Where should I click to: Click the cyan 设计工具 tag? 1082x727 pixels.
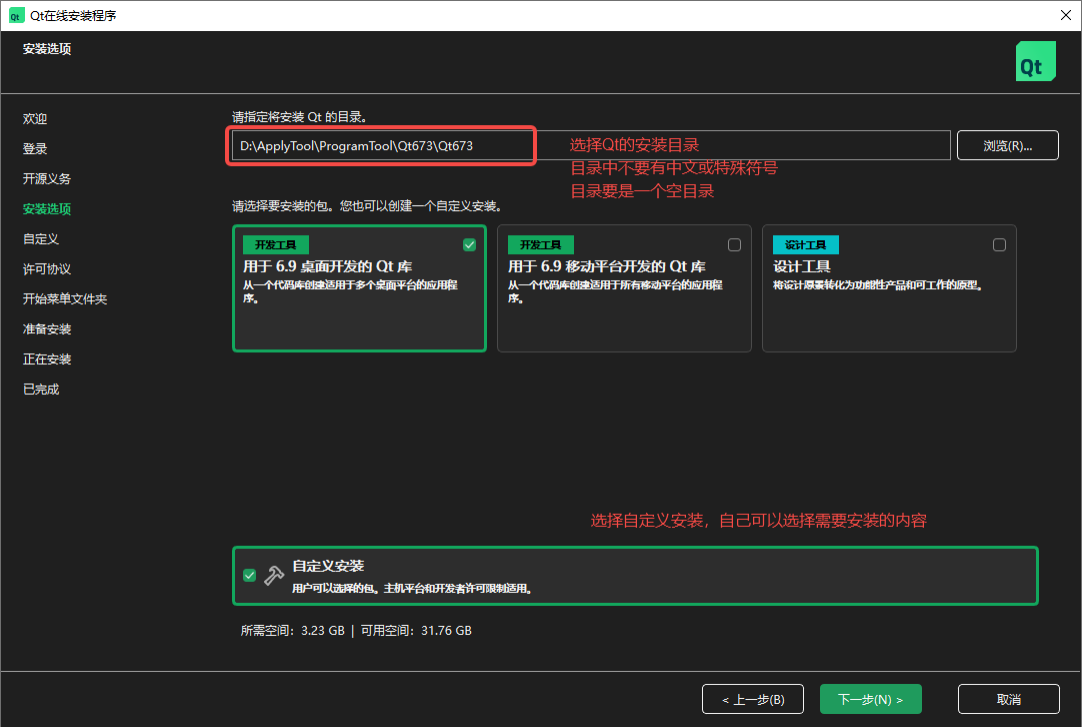point(805,245)
